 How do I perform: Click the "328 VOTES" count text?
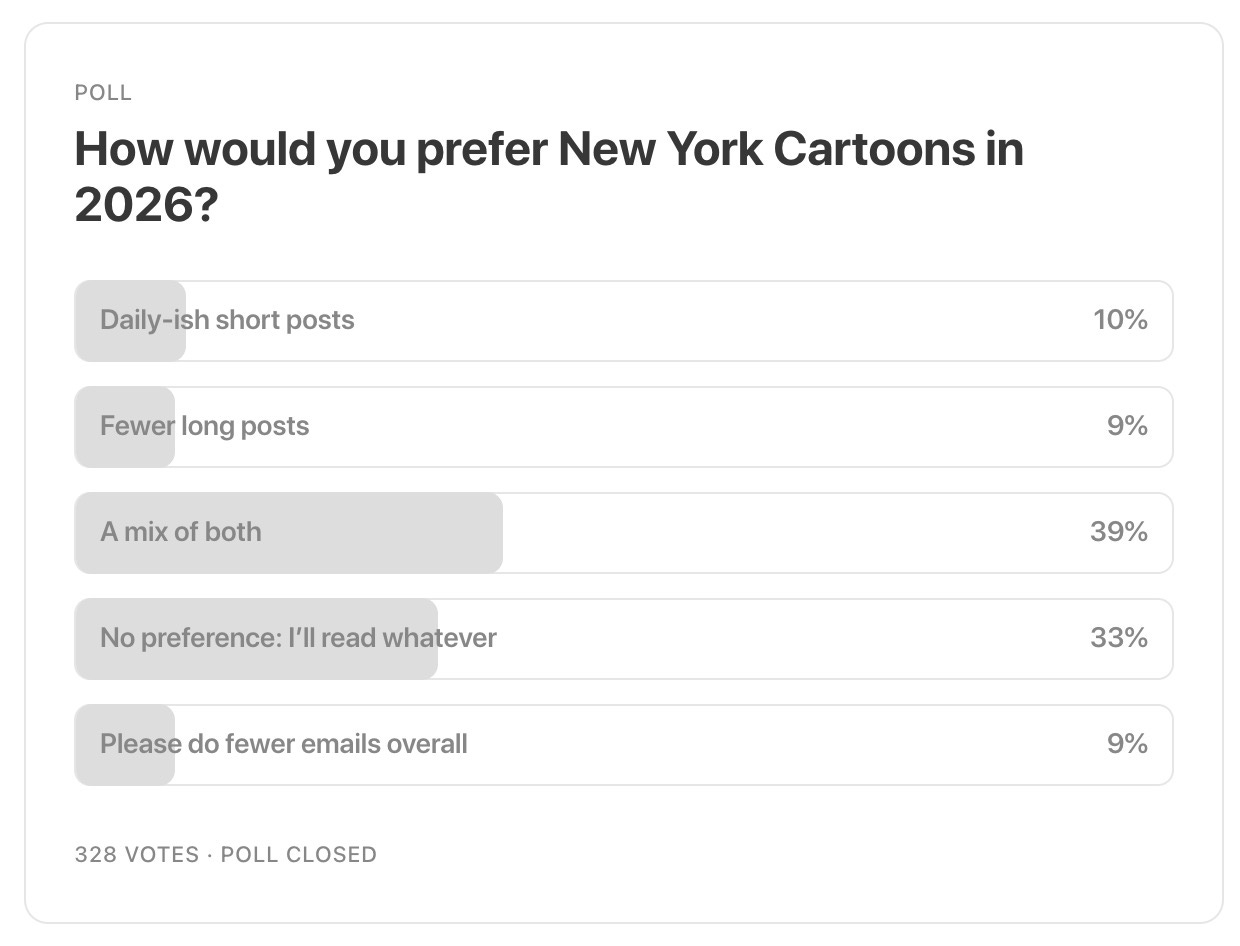coord(136,855)
